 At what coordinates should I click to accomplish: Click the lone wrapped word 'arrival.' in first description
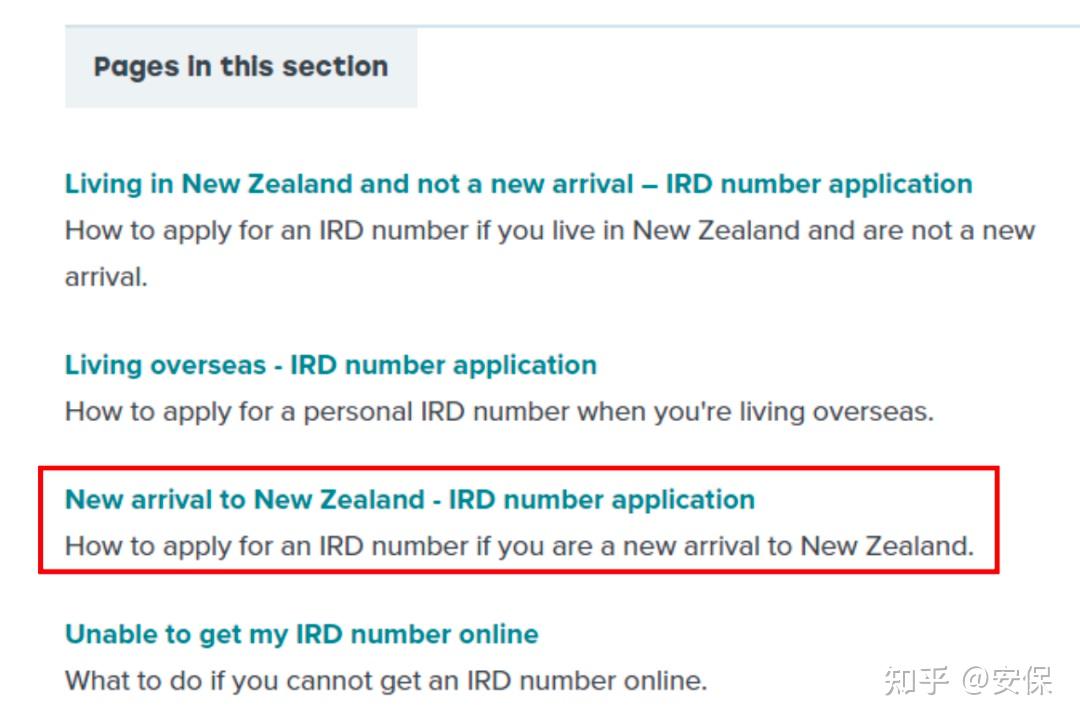coord(106,277)
